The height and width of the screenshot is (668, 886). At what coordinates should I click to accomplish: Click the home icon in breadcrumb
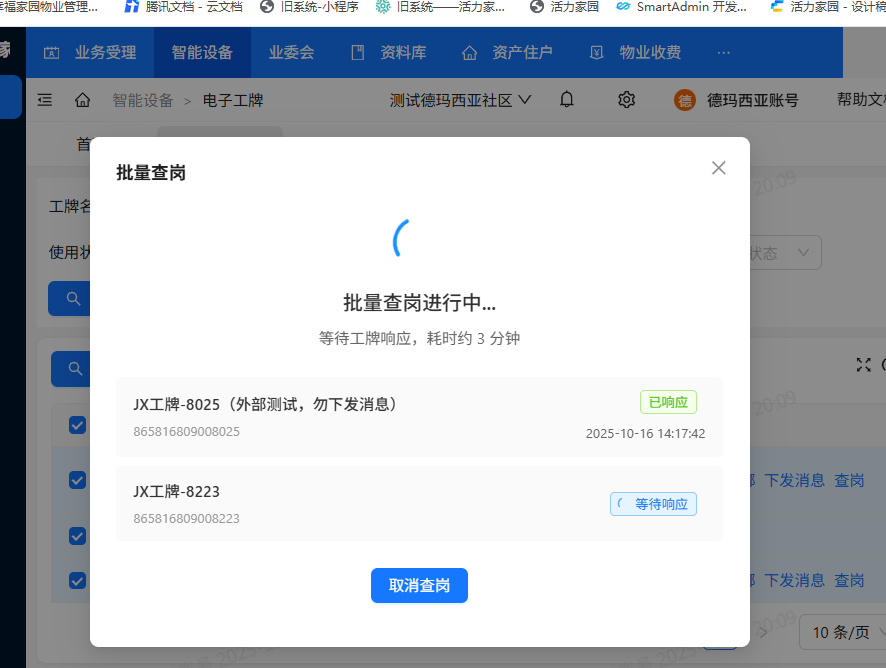pos(83,100)
